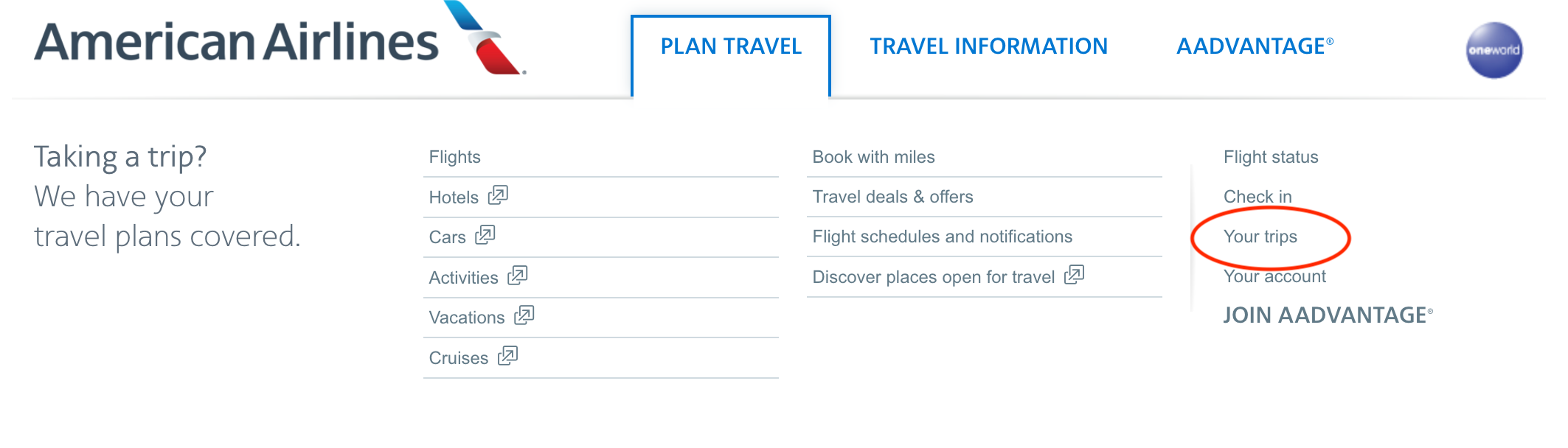This screenshot has height=448, width=1568.
Task: Click external link icon beside Vacations
Action: [524, 315]
